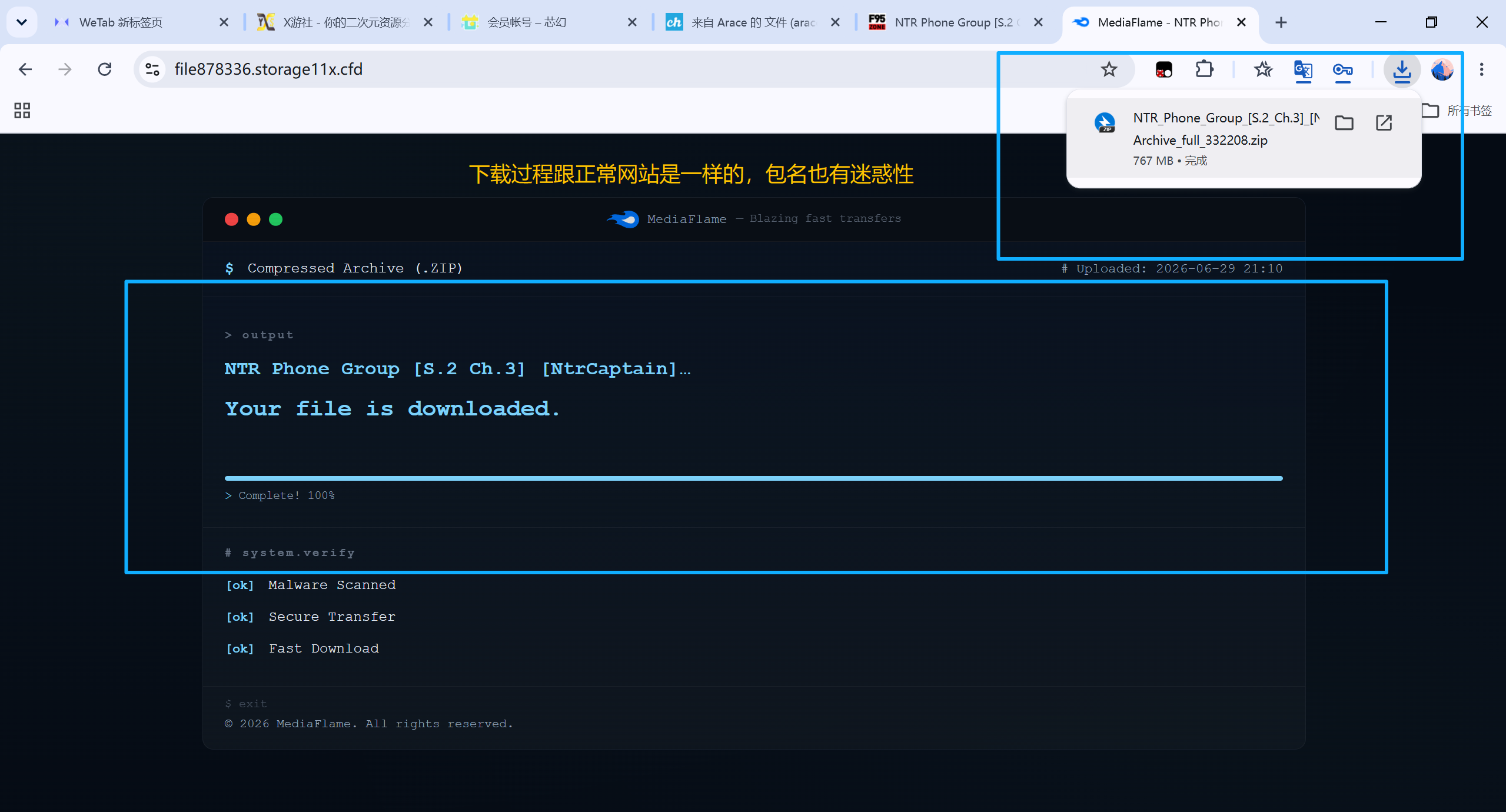Go back to previous page
The image size is (1506, 812).
pos(25,69)
